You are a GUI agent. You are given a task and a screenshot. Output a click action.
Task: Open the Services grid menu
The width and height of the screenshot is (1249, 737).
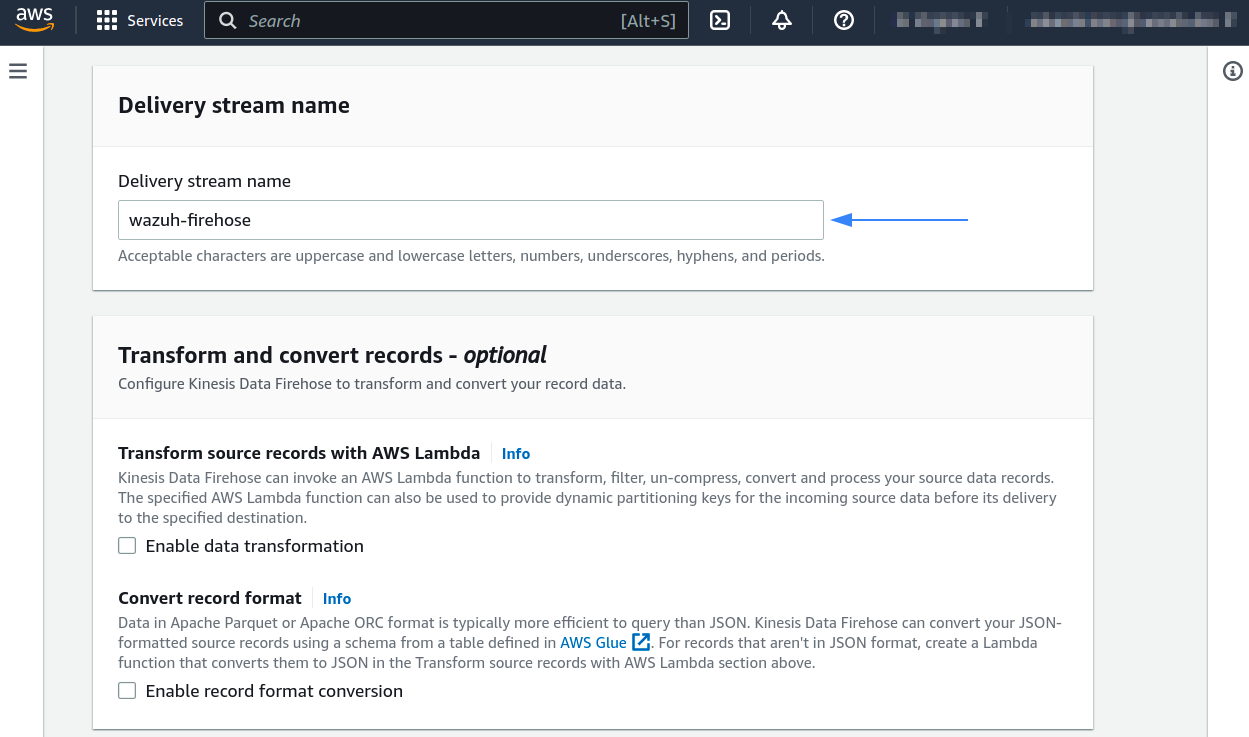[107, 21]
